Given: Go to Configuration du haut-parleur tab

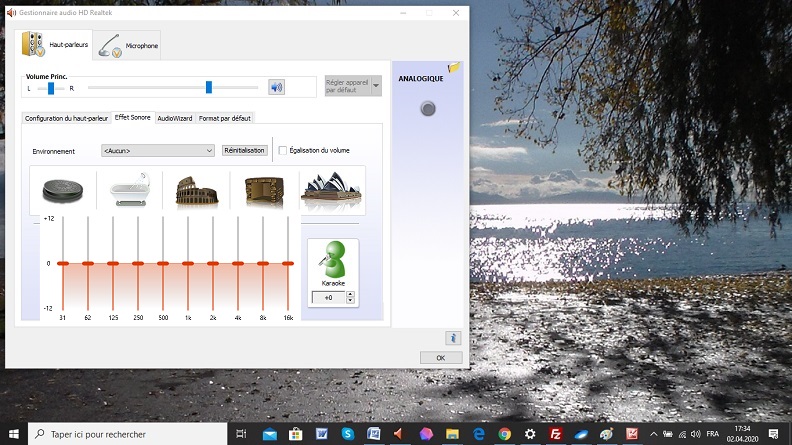Looking at the screenshot, I should (66, 118).
